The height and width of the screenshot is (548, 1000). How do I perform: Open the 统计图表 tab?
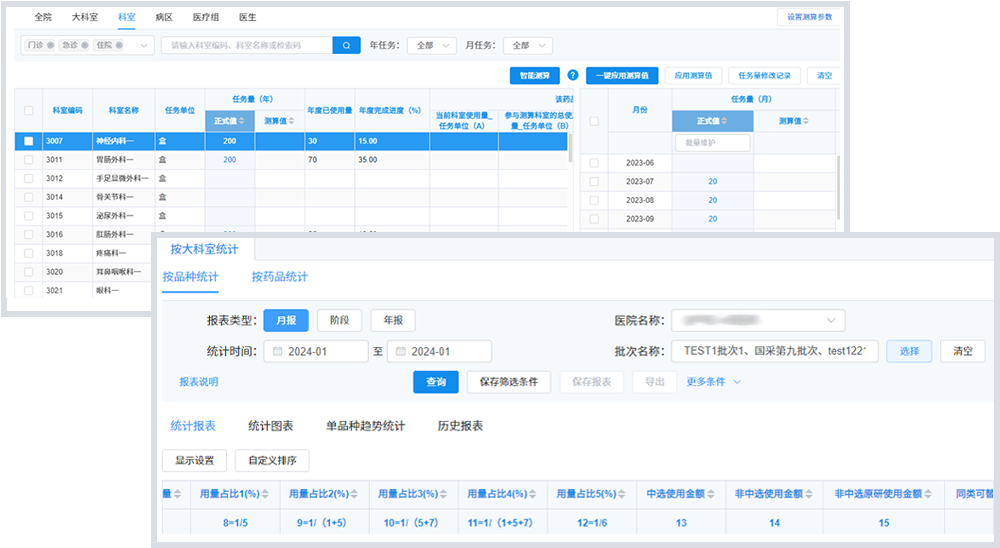click(x=270, y=426)
